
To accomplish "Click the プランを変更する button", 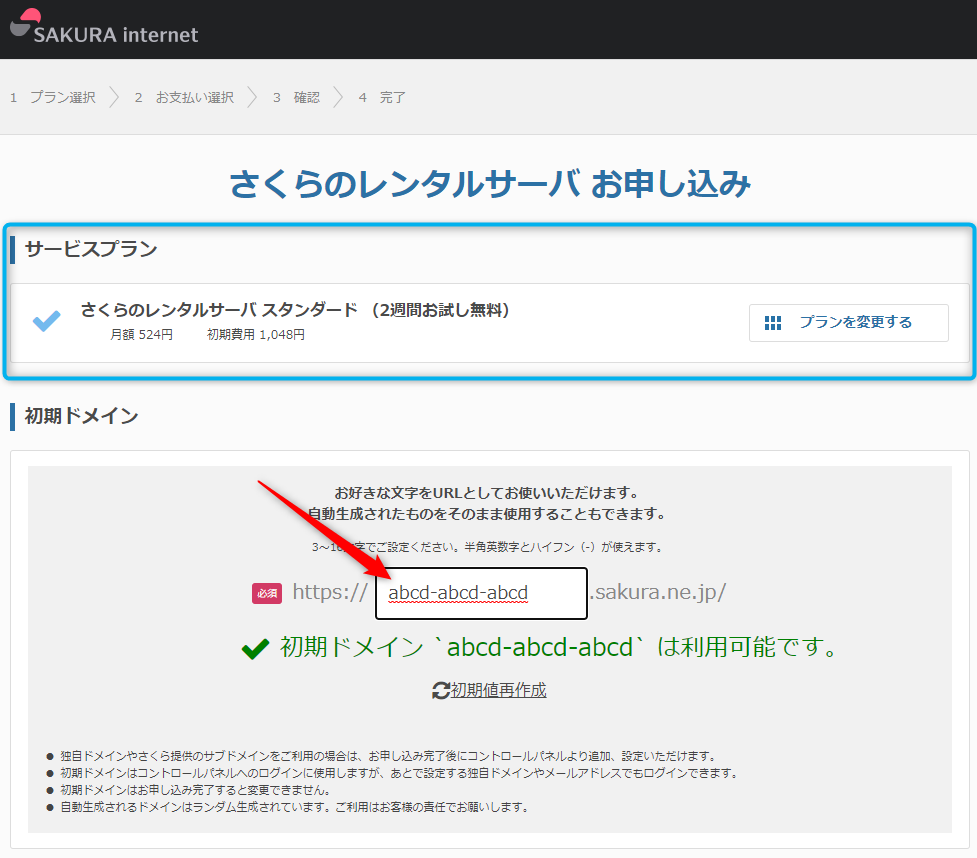I will click(x=849, y=323).
